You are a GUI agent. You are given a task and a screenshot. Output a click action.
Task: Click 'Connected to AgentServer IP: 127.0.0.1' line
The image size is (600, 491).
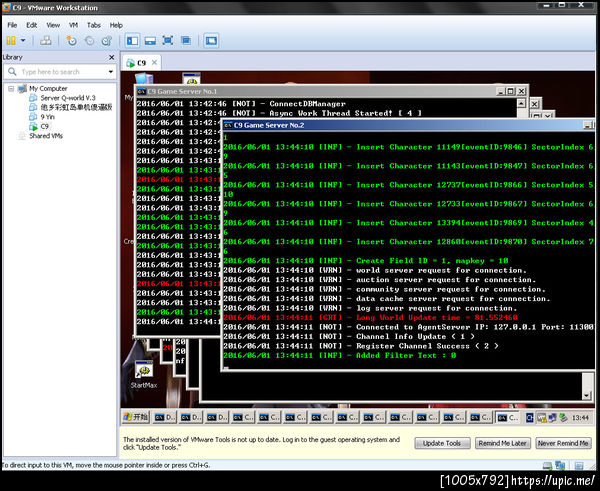coord(408,327)
